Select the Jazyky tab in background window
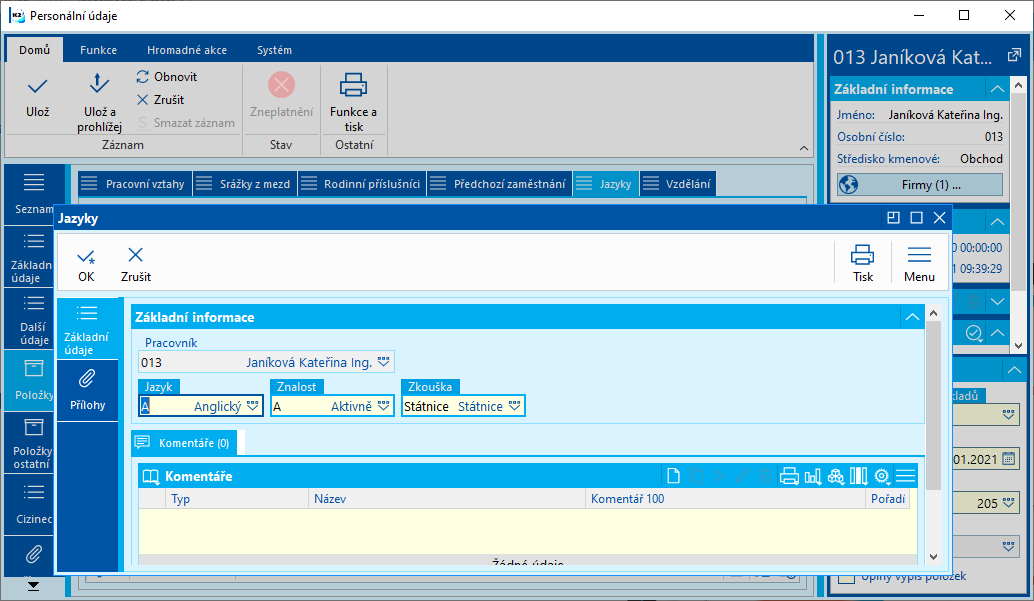This screenshot has width=1034, height=601. (x=606, y=184)
